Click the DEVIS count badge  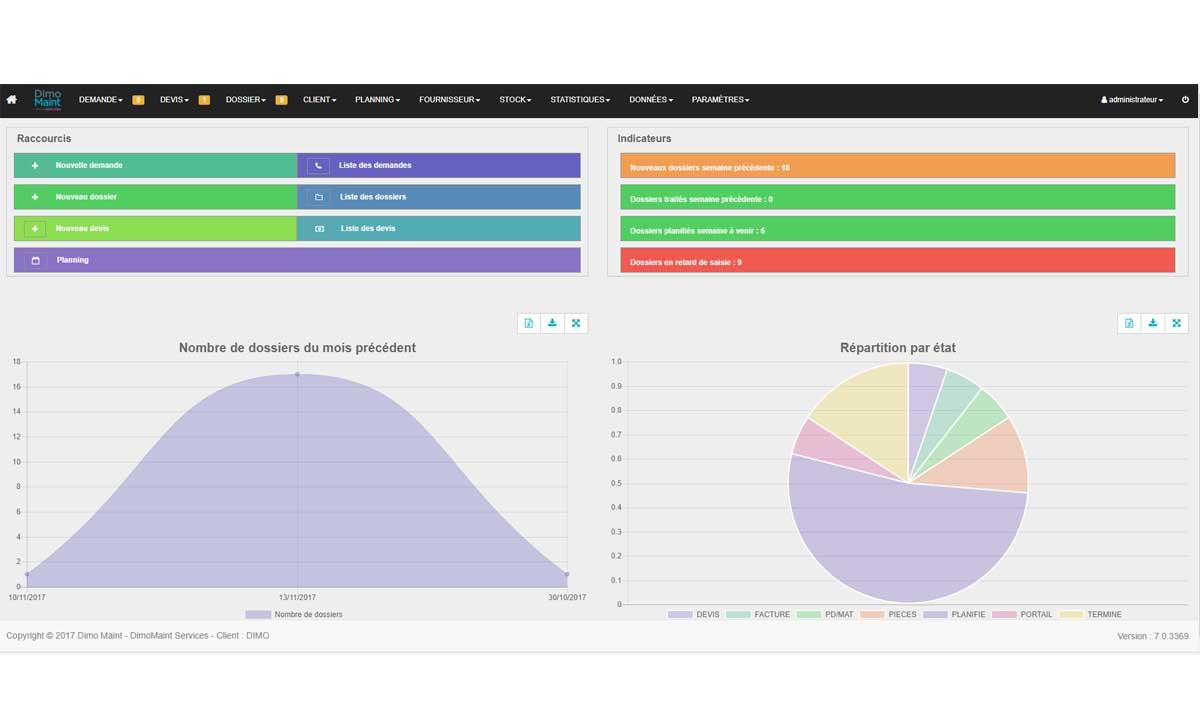point(204,100)
